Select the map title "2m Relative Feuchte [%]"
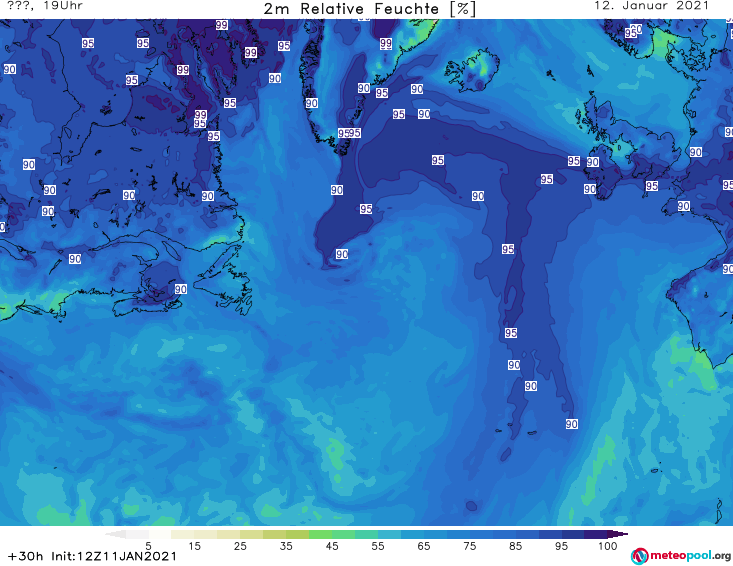Viewport: 733px width, 566px height. tap(369, 9)
